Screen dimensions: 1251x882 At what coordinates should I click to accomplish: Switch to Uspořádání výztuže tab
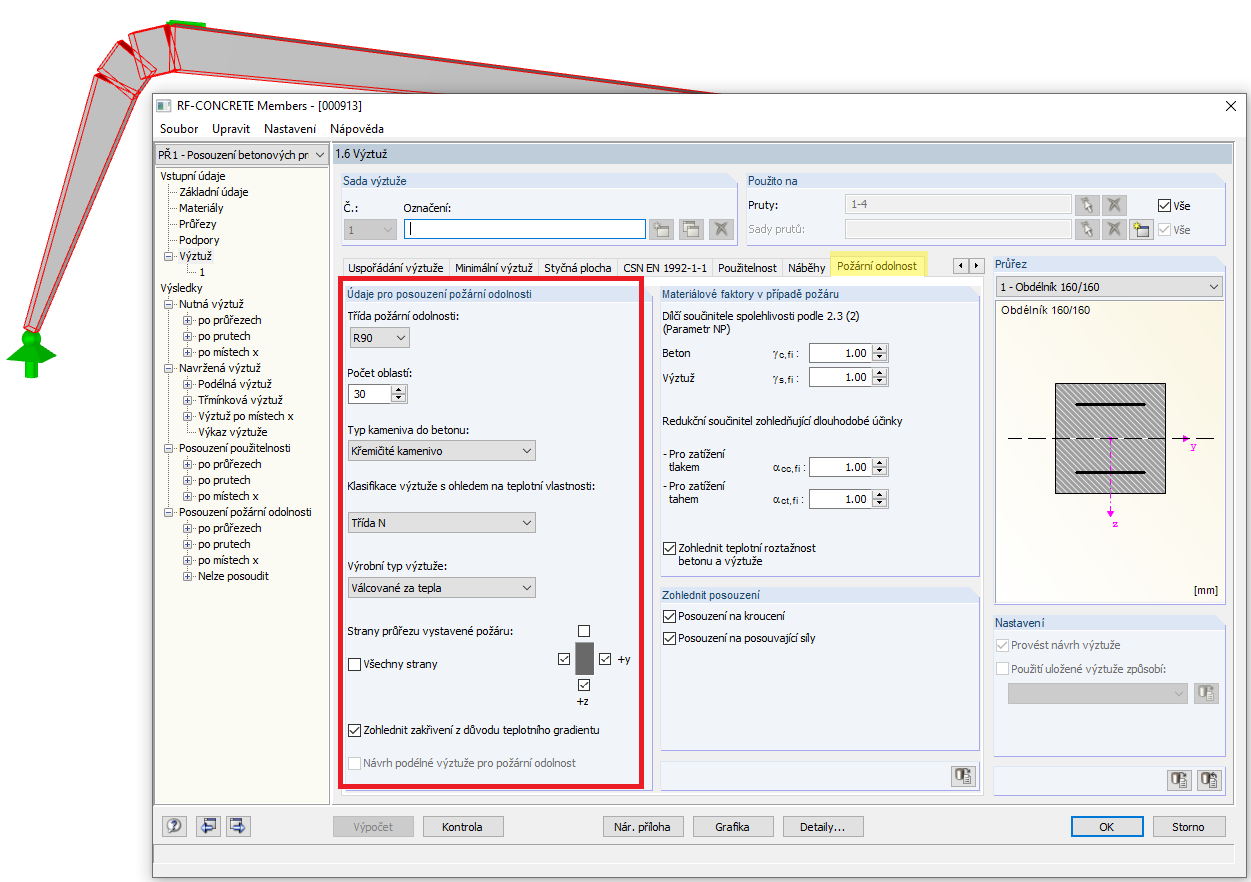[395, 268]
